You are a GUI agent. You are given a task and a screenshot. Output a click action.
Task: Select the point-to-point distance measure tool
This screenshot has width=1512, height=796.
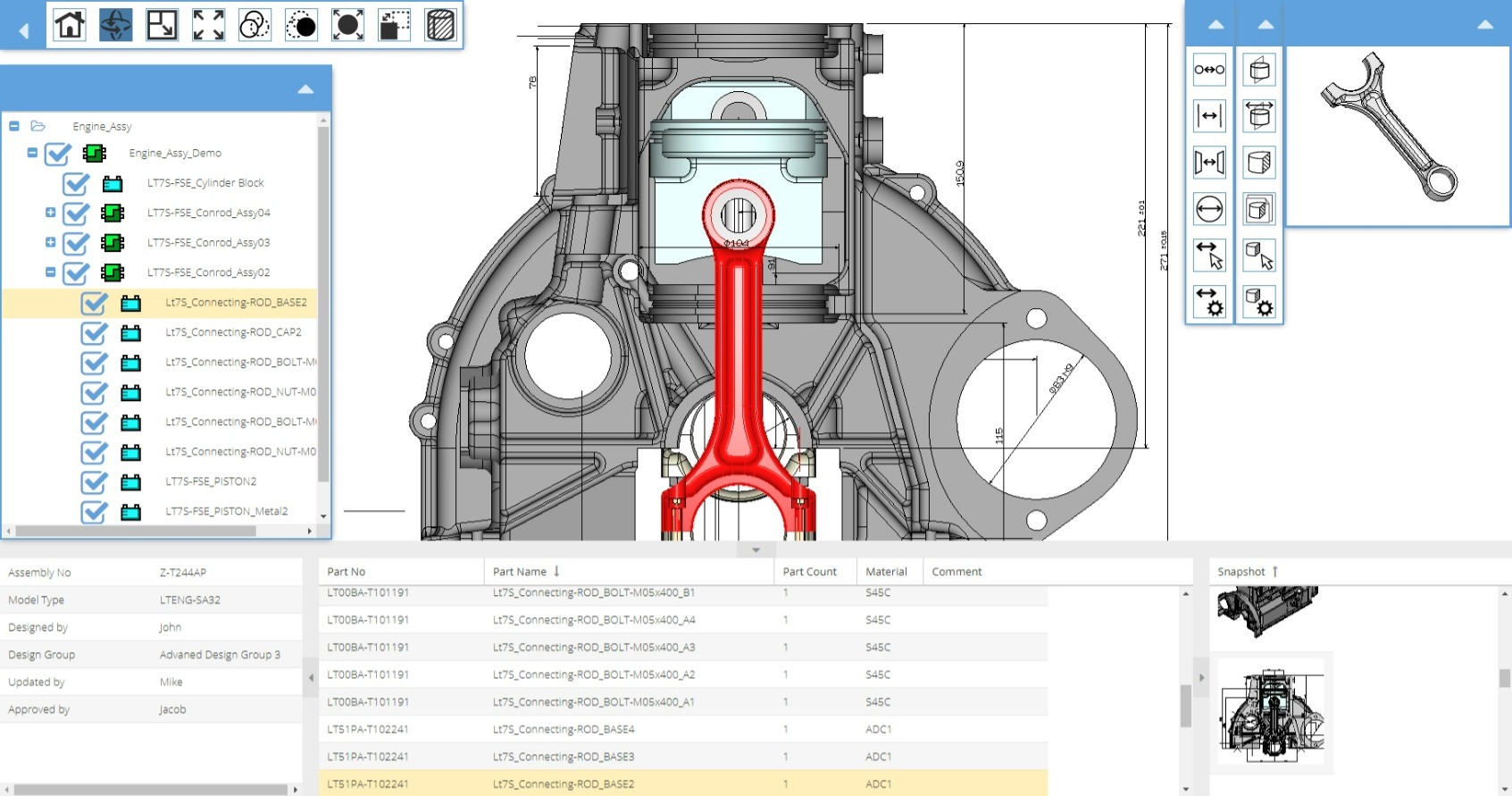(x=1209, y=70)
